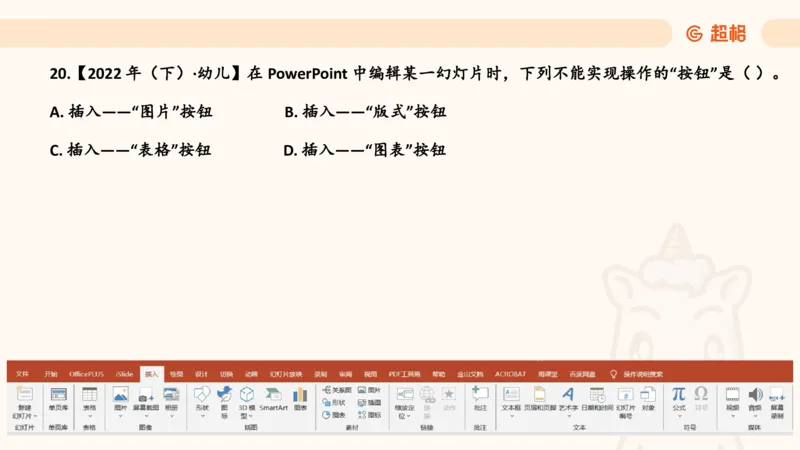Switch to the PDF工具集 tab
The image size is (800, 450).
405,374
